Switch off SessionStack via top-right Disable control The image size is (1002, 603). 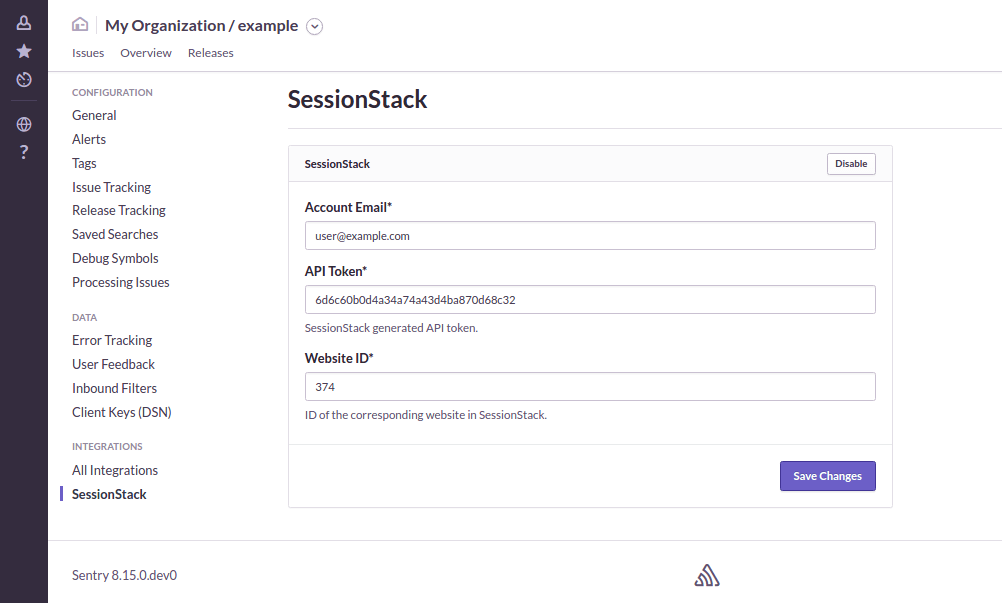850,163
